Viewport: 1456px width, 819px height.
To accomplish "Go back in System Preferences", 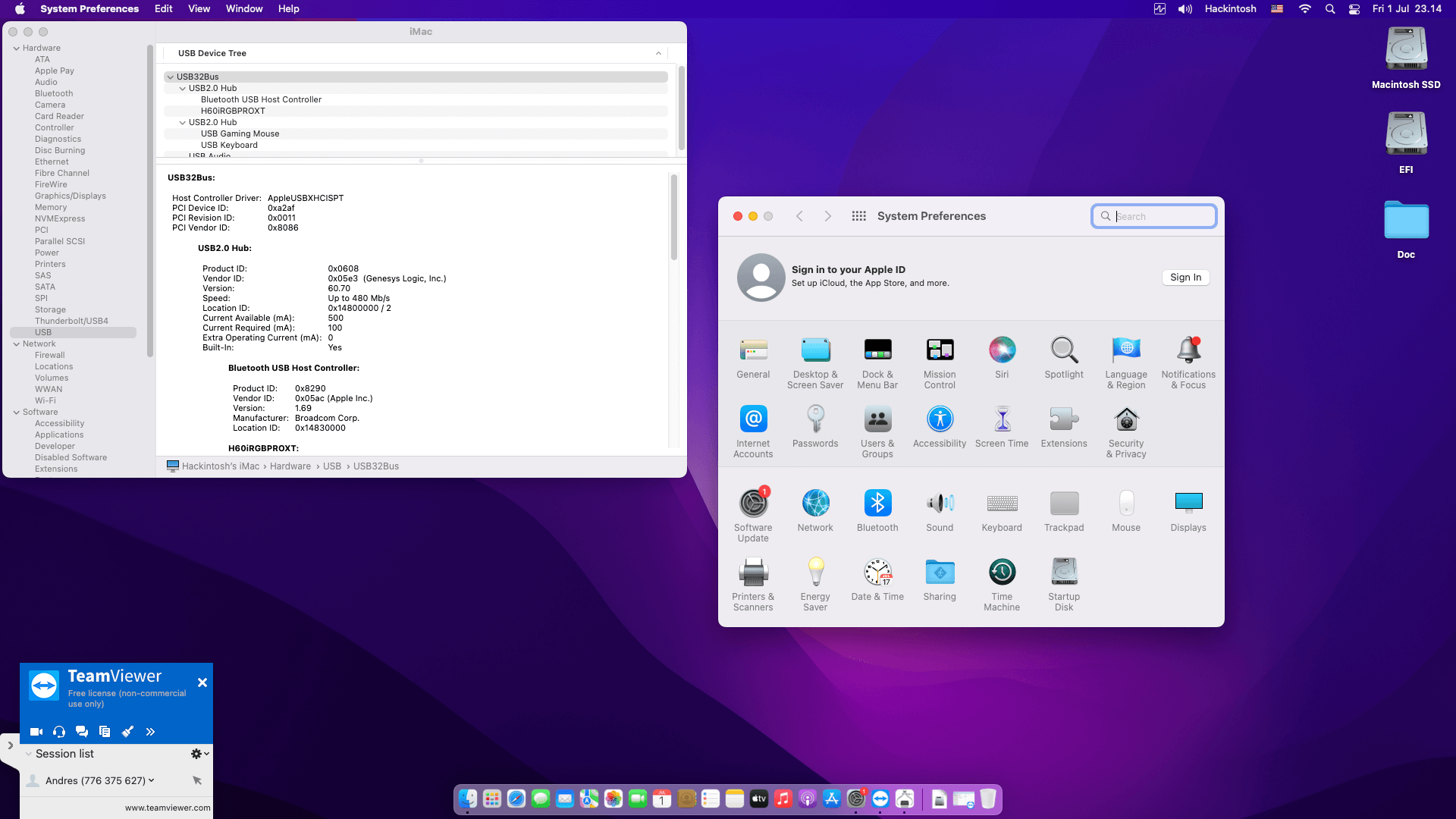I will [x=799, y=216].
